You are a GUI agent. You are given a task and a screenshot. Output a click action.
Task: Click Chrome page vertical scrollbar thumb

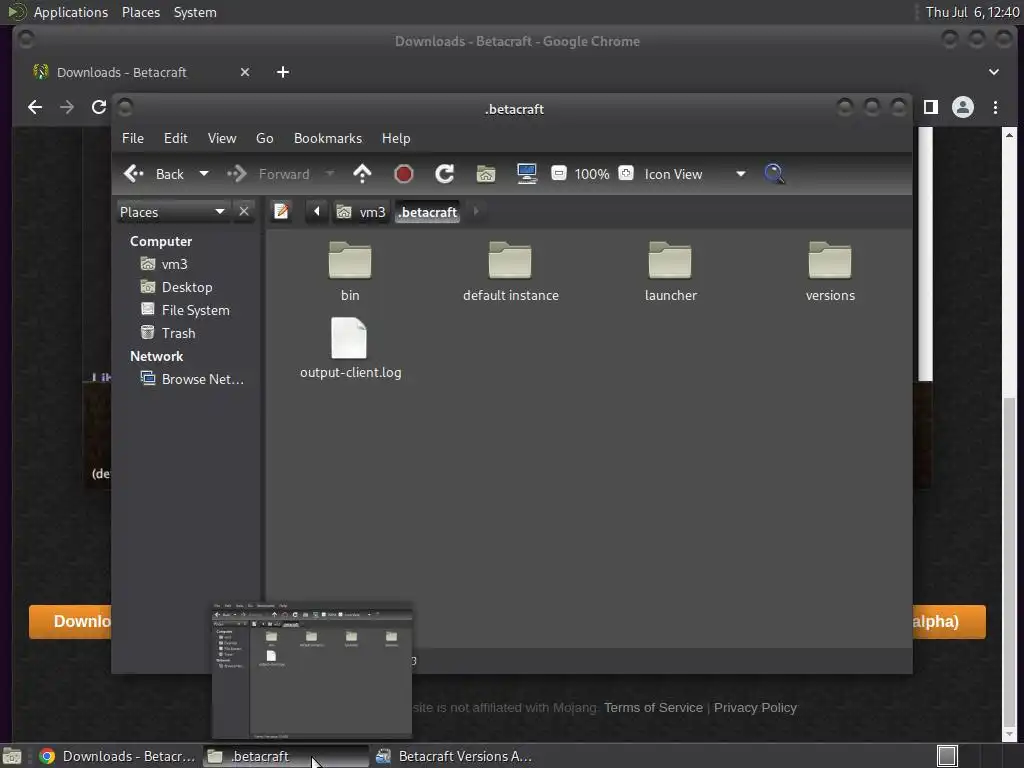pos(1009,560)
